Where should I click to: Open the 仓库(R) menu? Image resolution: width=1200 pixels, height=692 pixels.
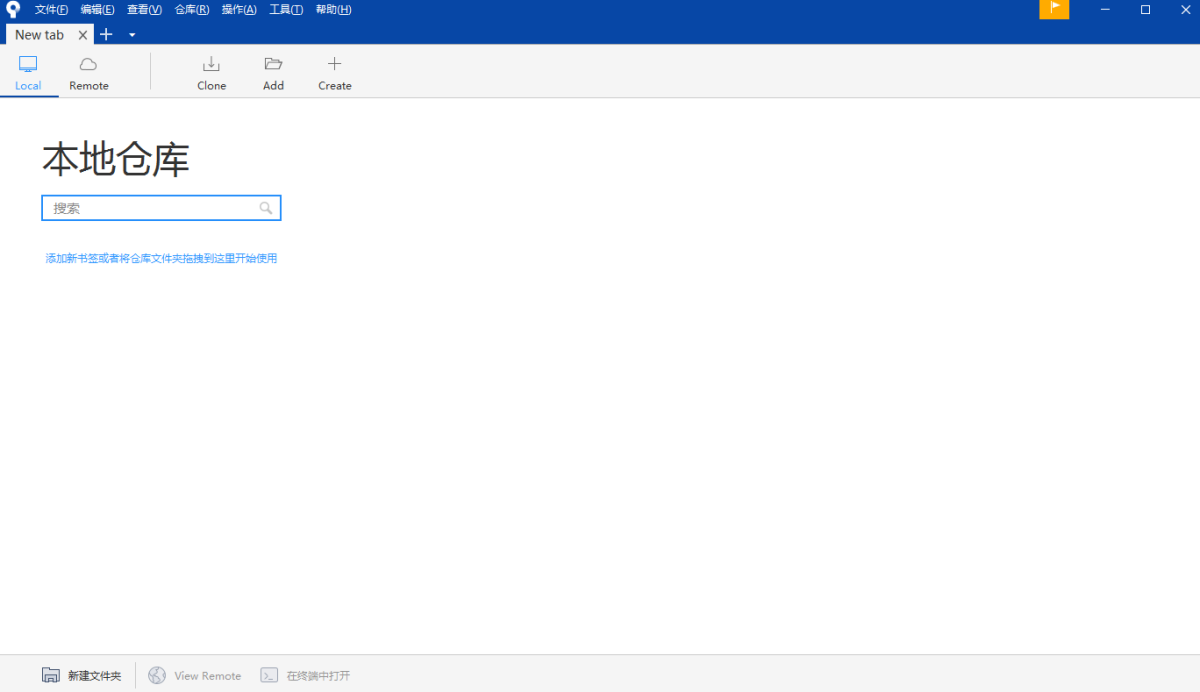pos(190,9)
